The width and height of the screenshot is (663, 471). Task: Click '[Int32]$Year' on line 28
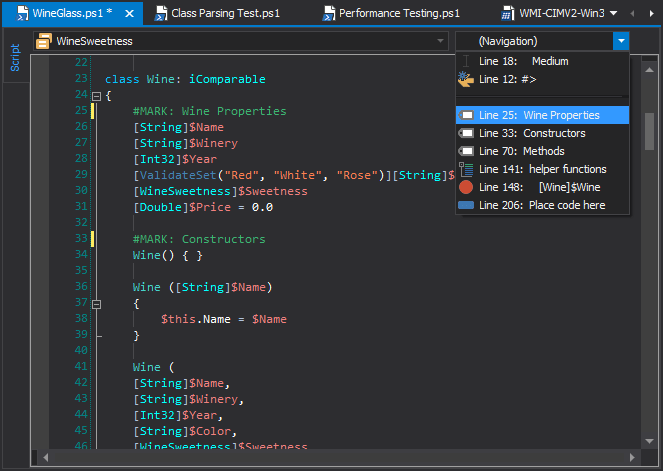pos(175,159)
